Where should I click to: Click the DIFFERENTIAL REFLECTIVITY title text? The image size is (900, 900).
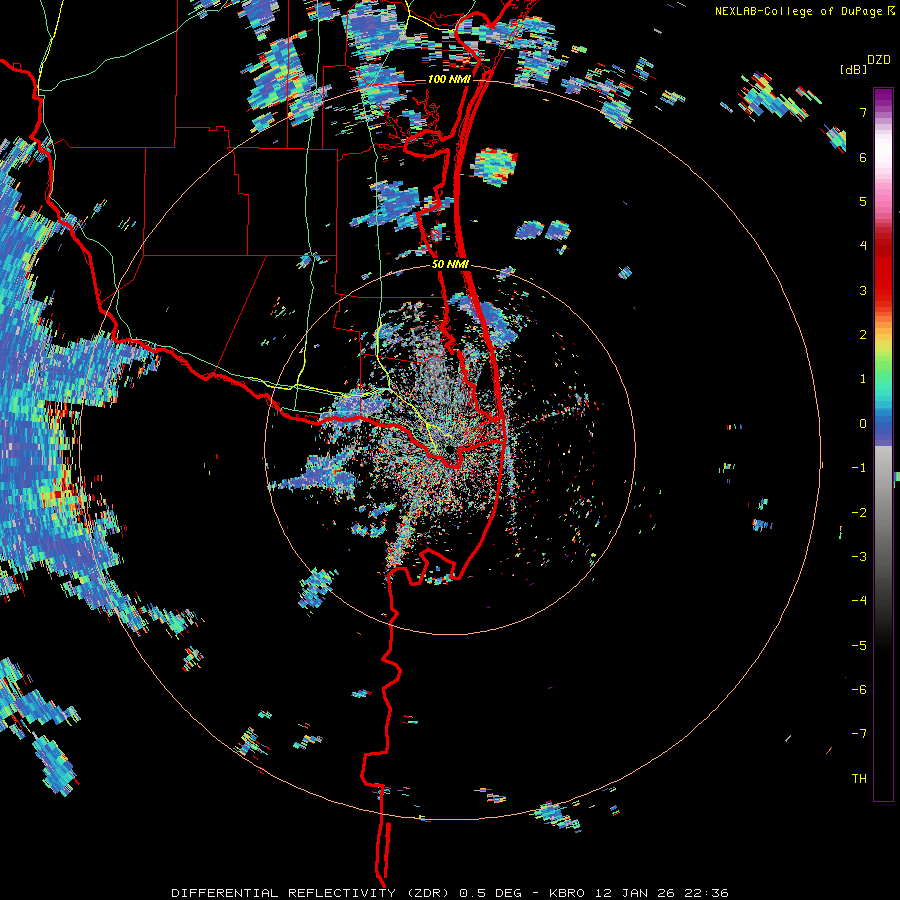pyautogui.click(x=284, y=893)
